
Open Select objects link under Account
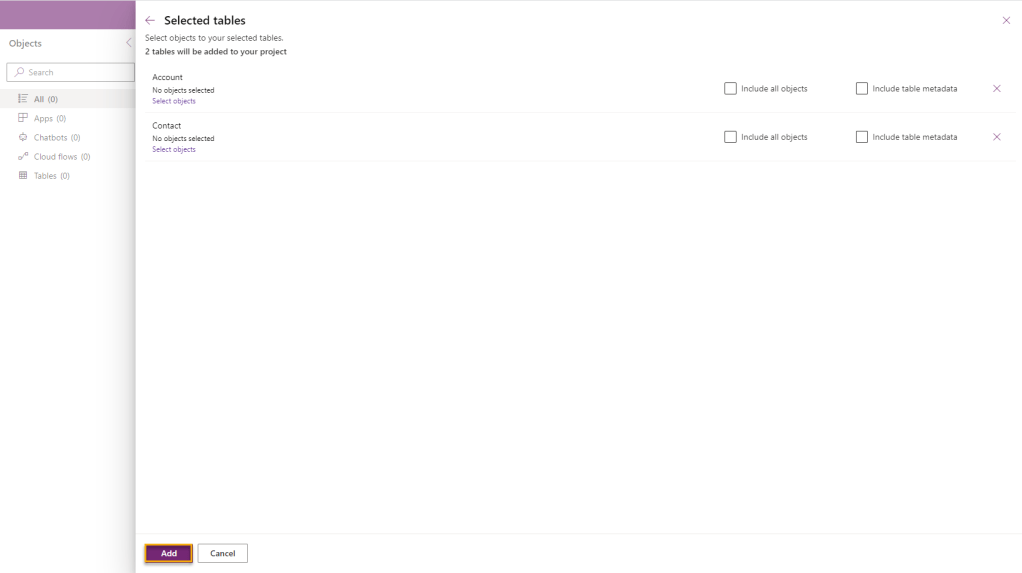click(x=174, y=101)
